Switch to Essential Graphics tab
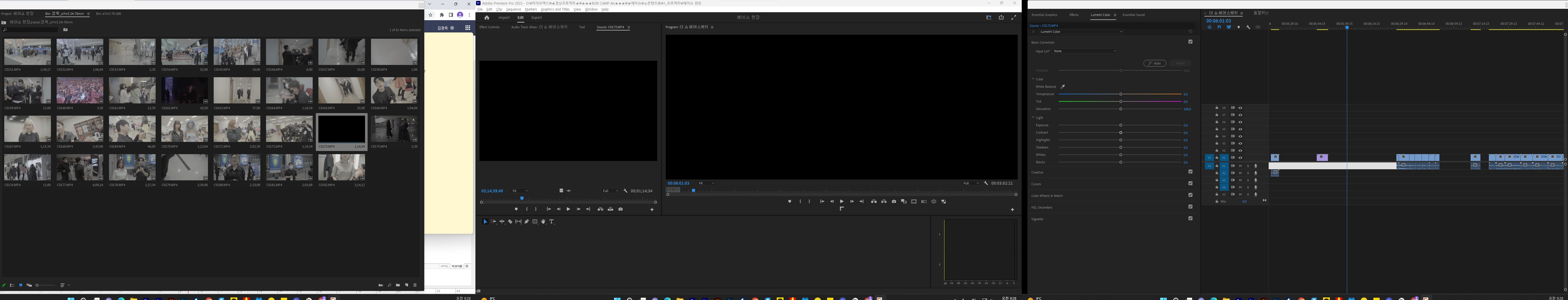The width and height of the screenshot is (1568, 300). [x=1044, y=15]
